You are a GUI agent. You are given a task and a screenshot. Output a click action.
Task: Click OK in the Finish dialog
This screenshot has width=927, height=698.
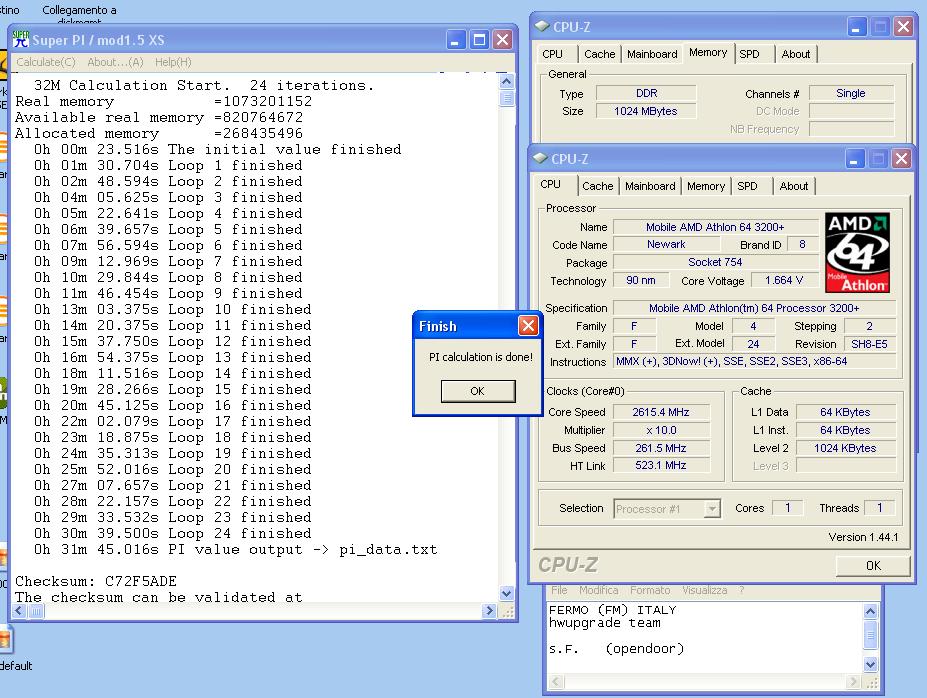(x=478, y=391)
